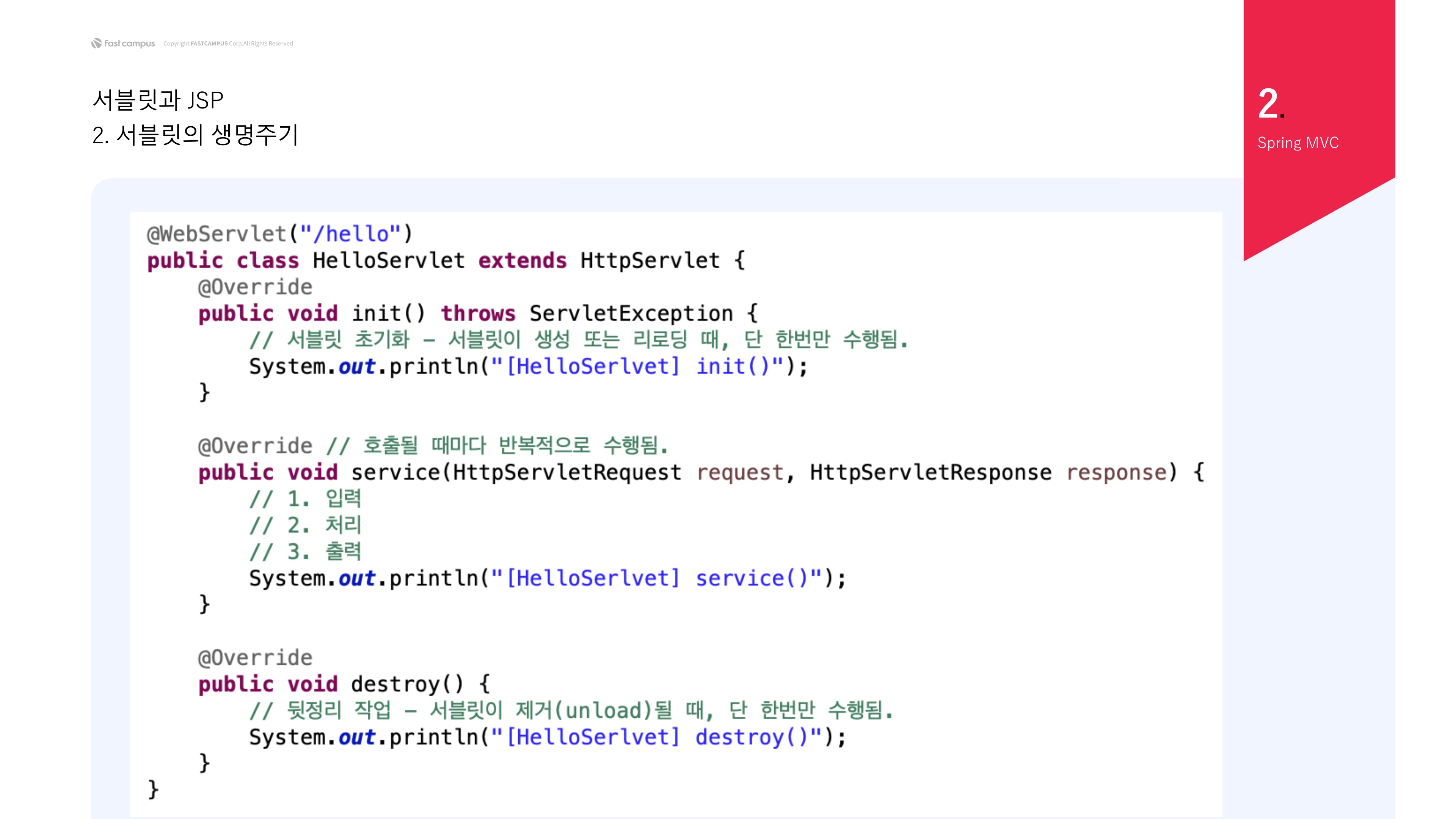Click the copyright FASTCAMPUS notice text
This screenshot has width=1456, height=819.
[228, 44]
